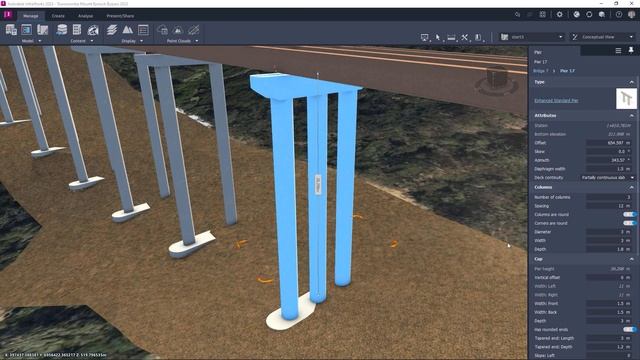The image size is (640, 360).
Task: Click the Bridge 7 breadcrumb link
Action: point(541,71)
